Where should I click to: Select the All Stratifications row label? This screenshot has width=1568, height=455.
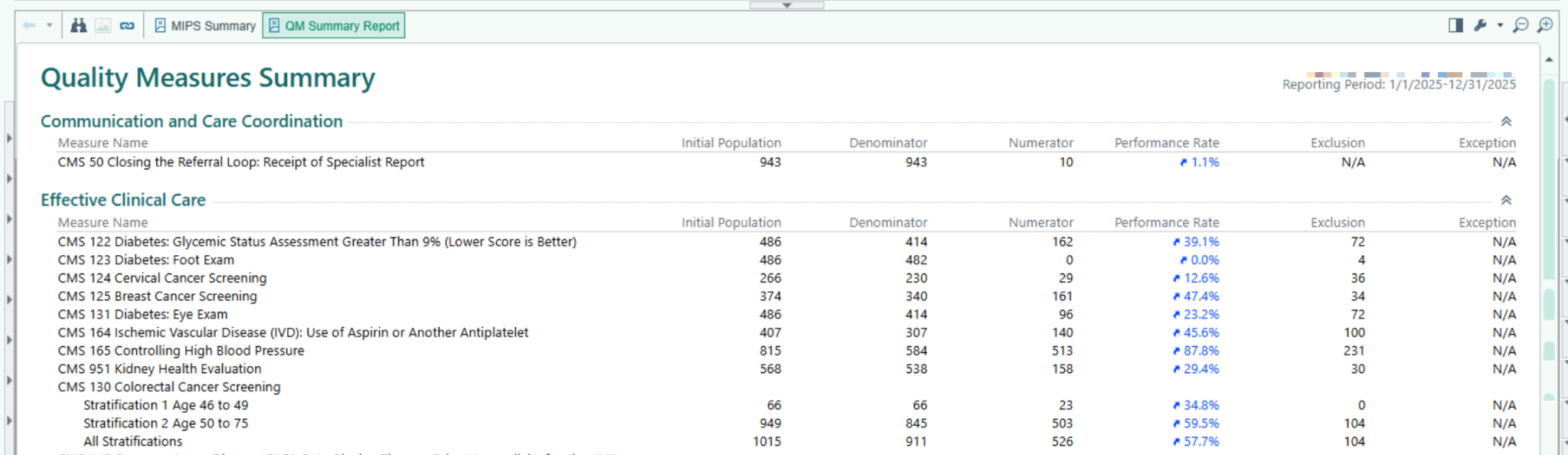[133, 442]
